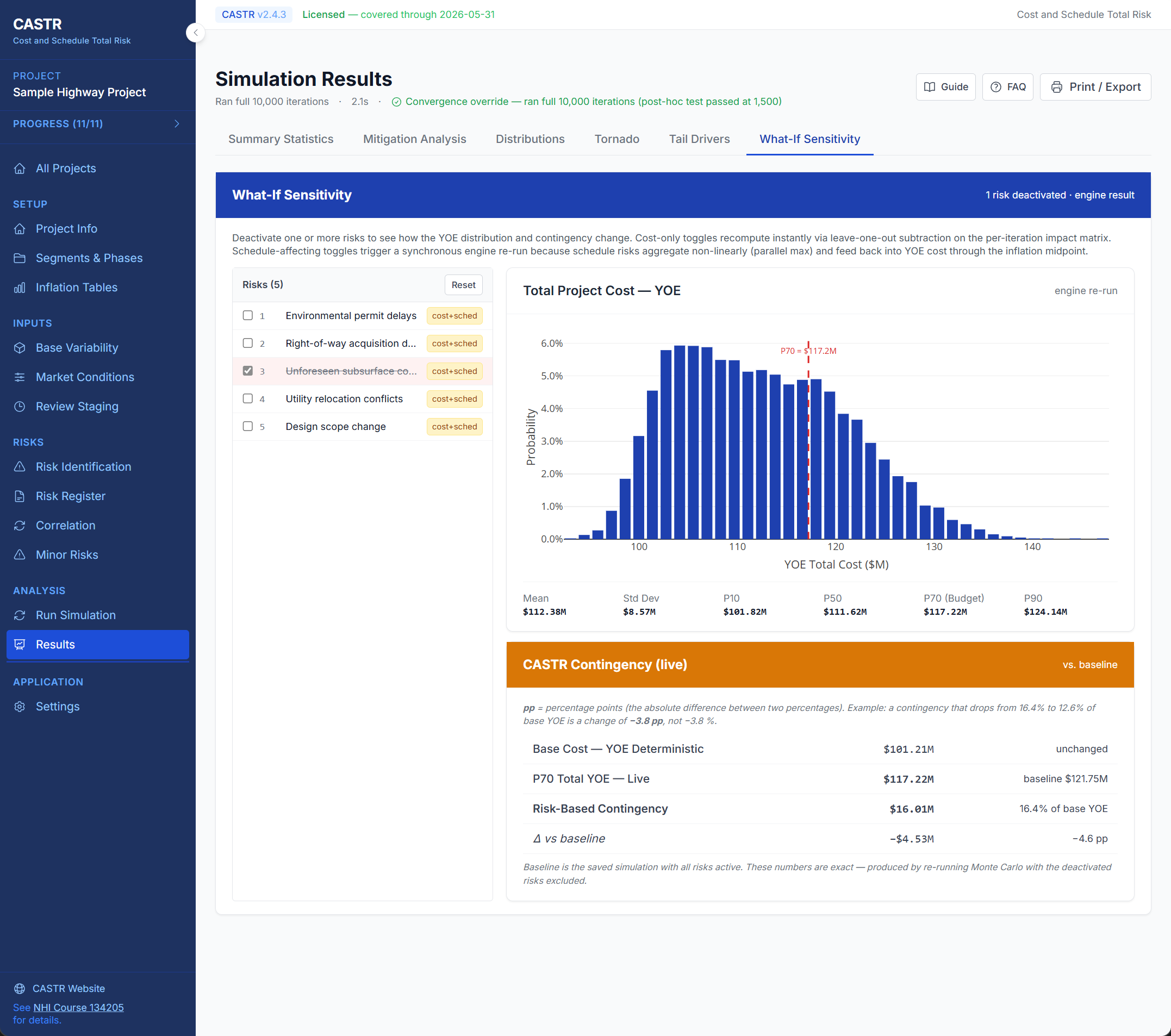Deactivate Environmental permit delays risk checkbox
The height and width of the screenshot is (1036, 1171).
(247, 316)
